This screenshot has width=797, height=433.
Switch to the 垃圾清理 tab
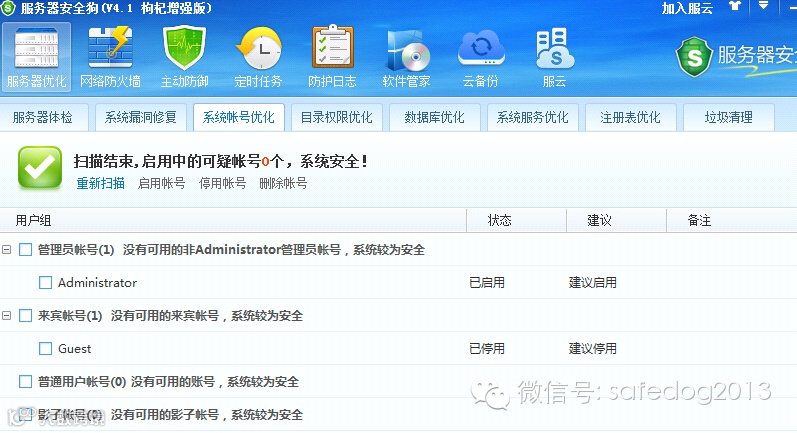coord(728,117)
